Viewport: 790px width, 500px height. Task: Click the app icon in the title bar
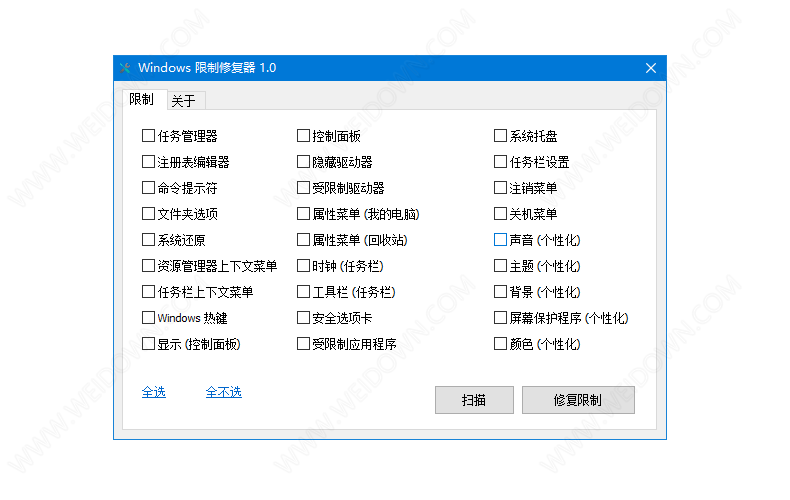(x=125, y=68)
